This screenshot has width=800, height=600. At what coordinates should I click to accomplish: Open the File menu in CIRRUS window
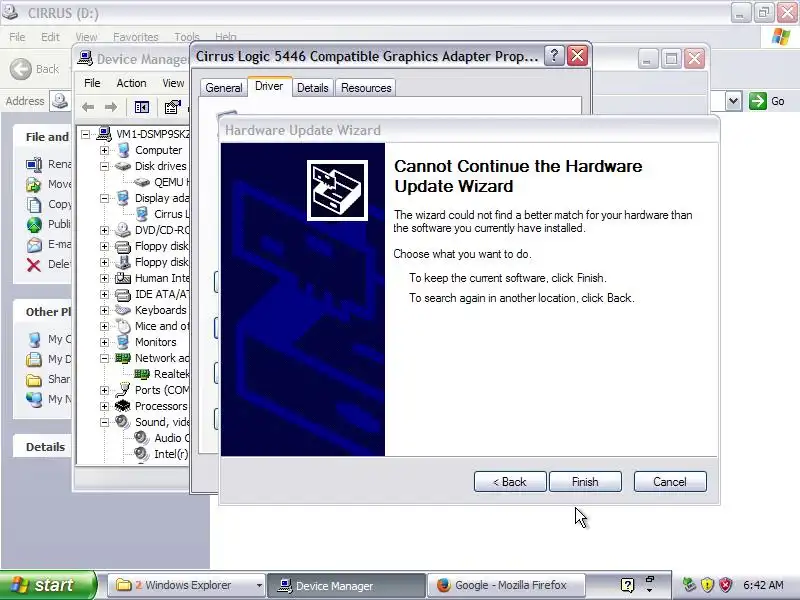pyautogui.click(x=17, y=37)
